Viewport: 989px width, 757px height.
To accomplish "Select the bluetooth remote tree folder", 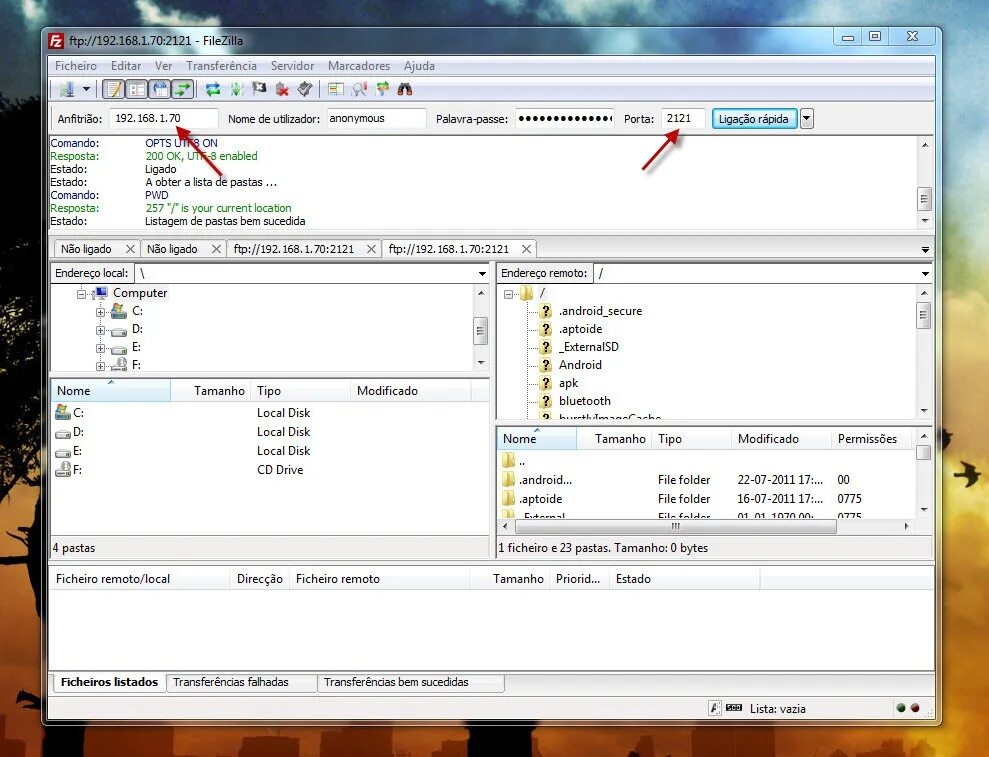I will coord(585,401).
